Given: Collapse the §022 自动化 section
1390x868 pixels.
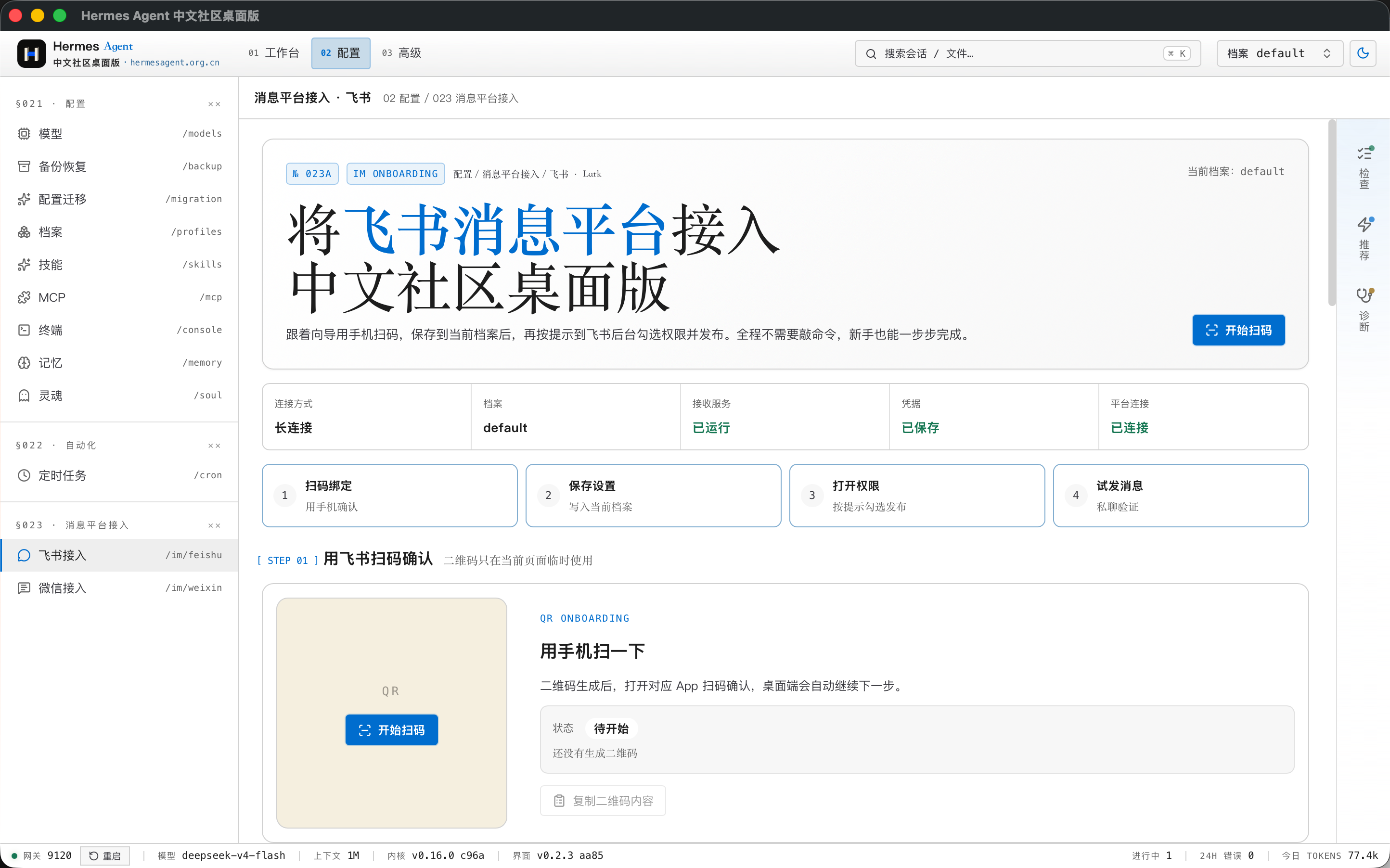Looking at the screenshot, I should click(214, 446).
